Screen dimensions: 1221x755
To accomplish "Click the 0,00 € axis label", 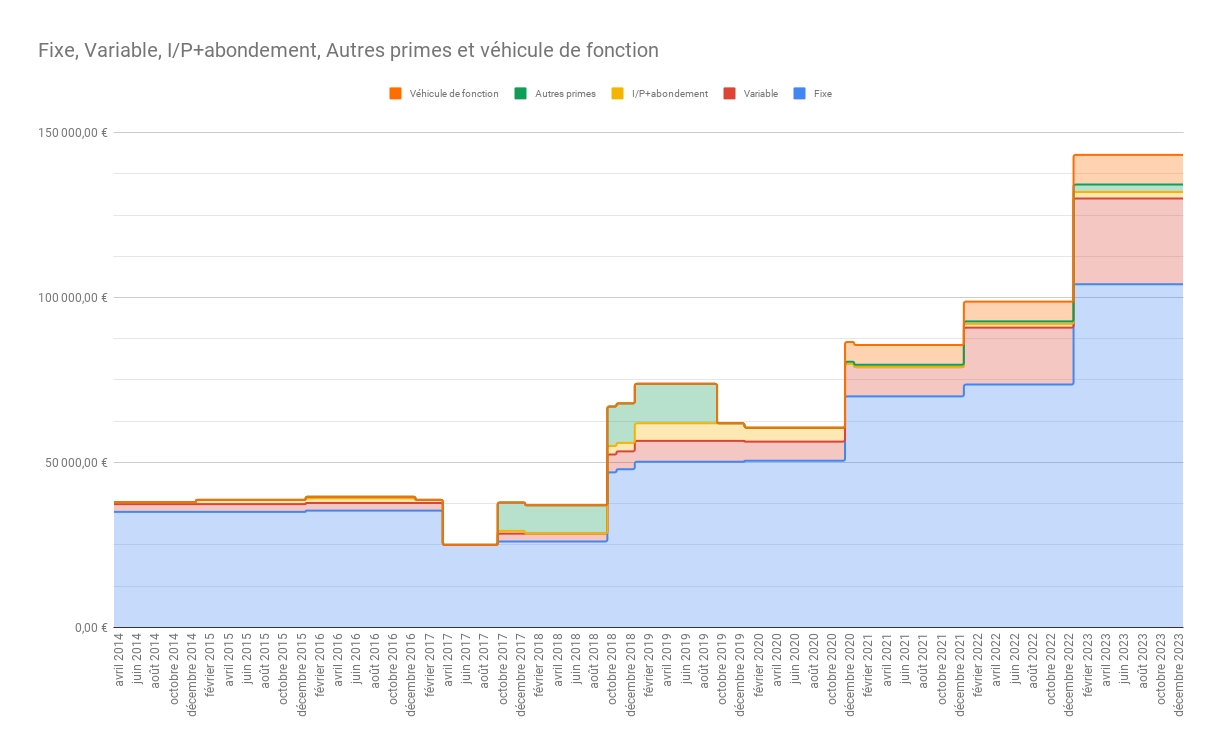I will tap(90, 628).
